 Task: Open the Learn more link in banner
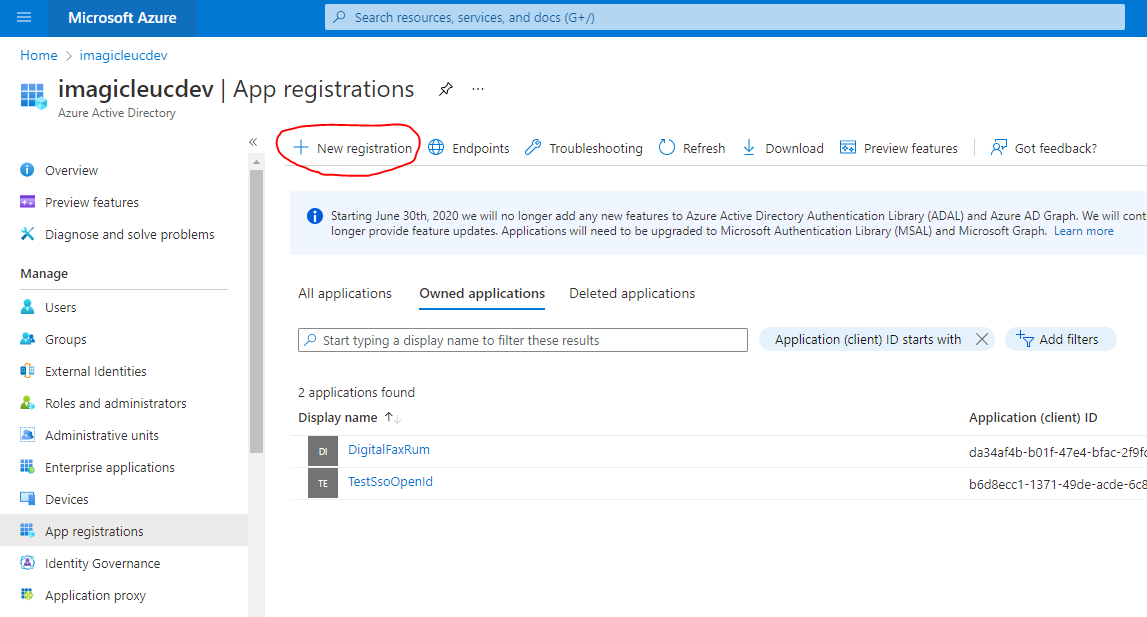pos(1083,231)
